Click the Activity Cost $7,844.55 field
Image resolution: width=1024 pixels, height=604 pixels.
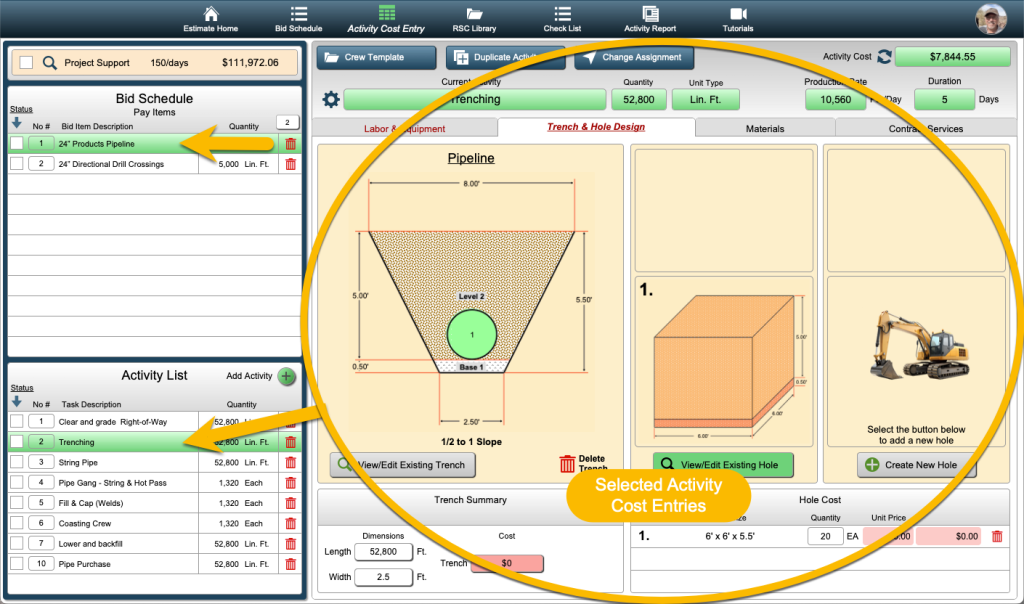(952, 57)
